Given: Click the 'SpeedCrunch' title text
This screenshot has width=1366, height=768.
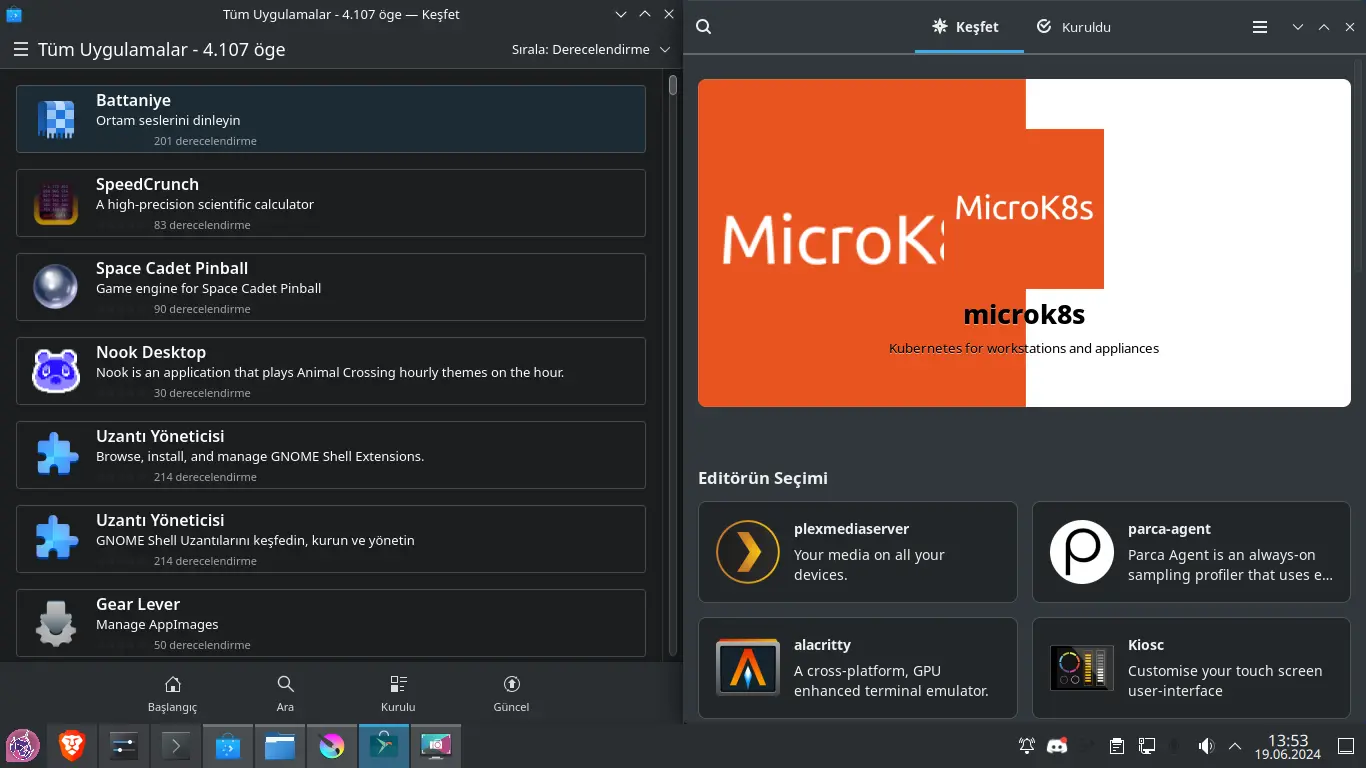Looking at the screenshot, I should click(x=147, y=184).
